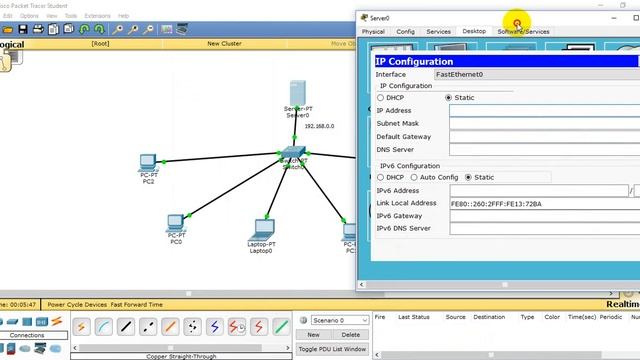Enable DHCP under IPv6 Configuration

(380, 178)
